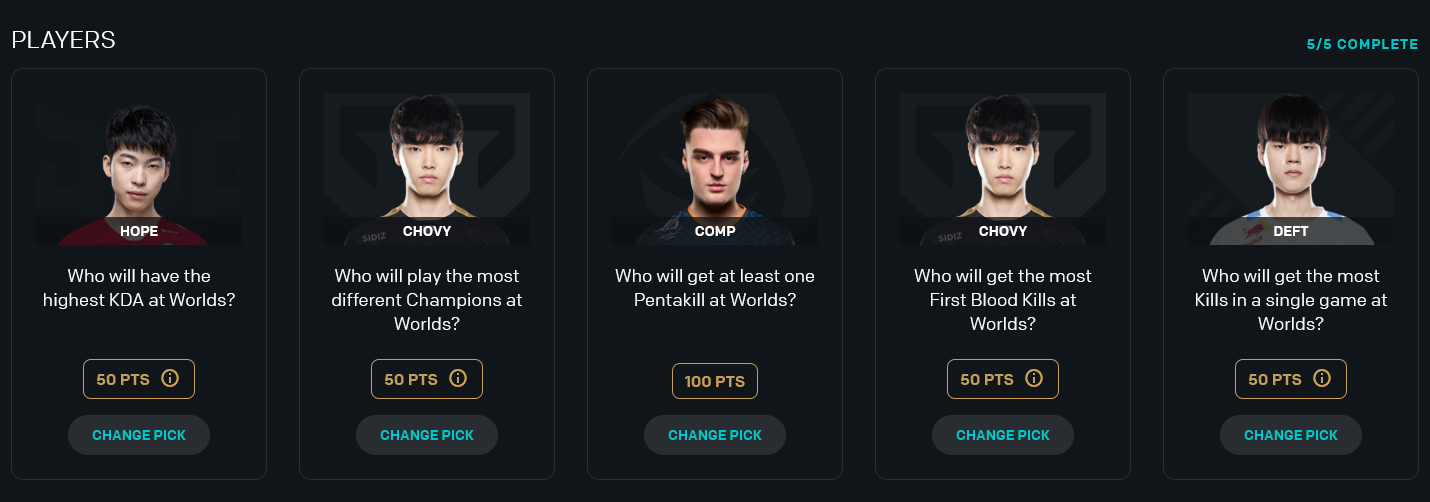Click info icon on First Blood Kills card
The image size is (1430, 502).
[1034, 379]
